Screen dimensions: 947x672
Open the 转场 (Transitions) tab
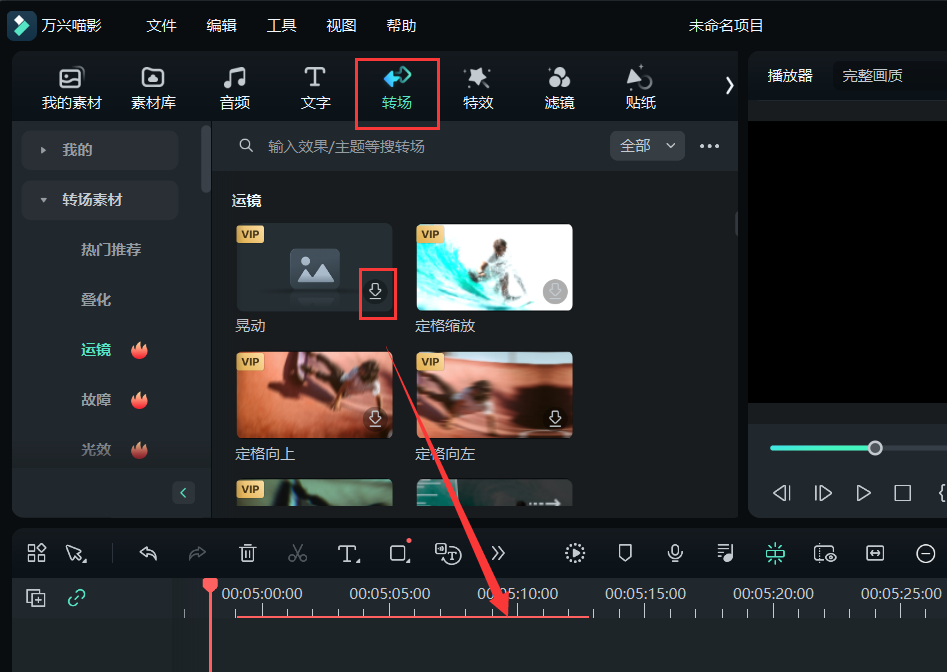pos(396,88)
